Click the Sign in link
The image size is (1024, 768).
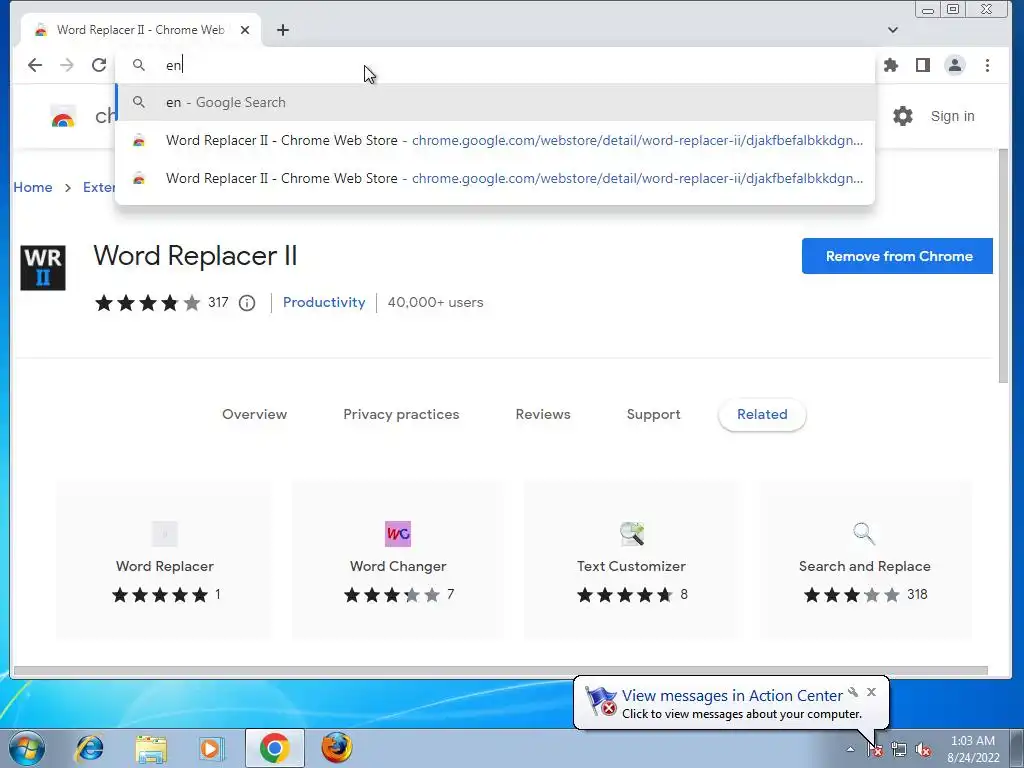click(952, 116)
